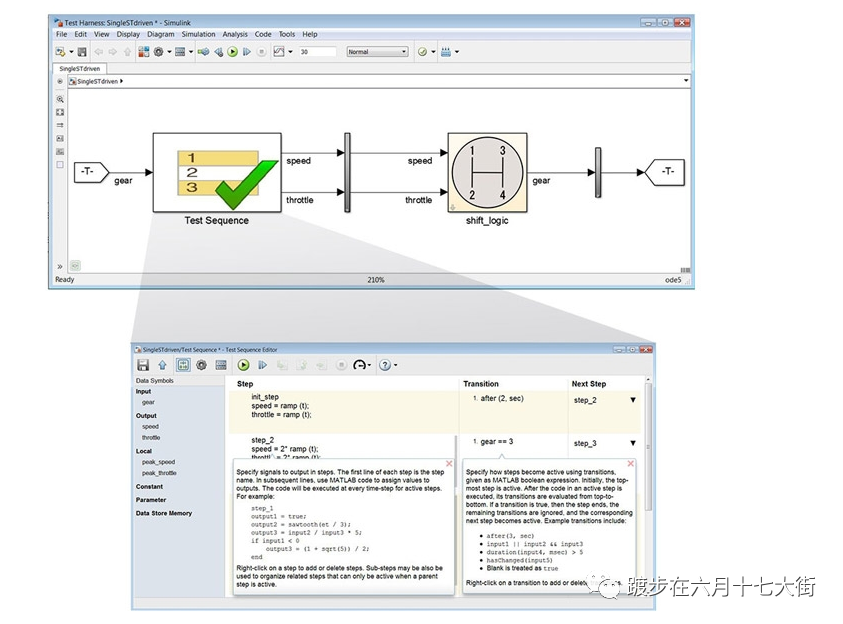Click the Fast Restart icon
The image size is (843, 624).
pos(203,52)
